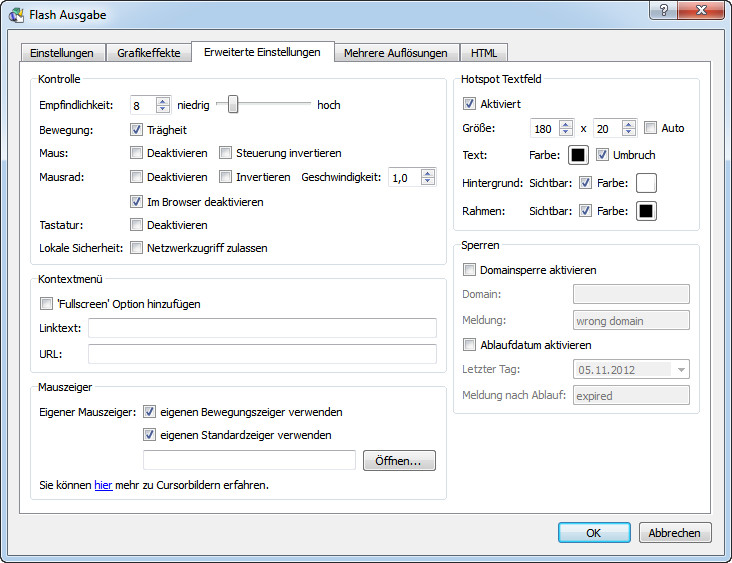Open the Mehrere Auflösungen tab
The image size is (732, 563).
click(396, 53)
